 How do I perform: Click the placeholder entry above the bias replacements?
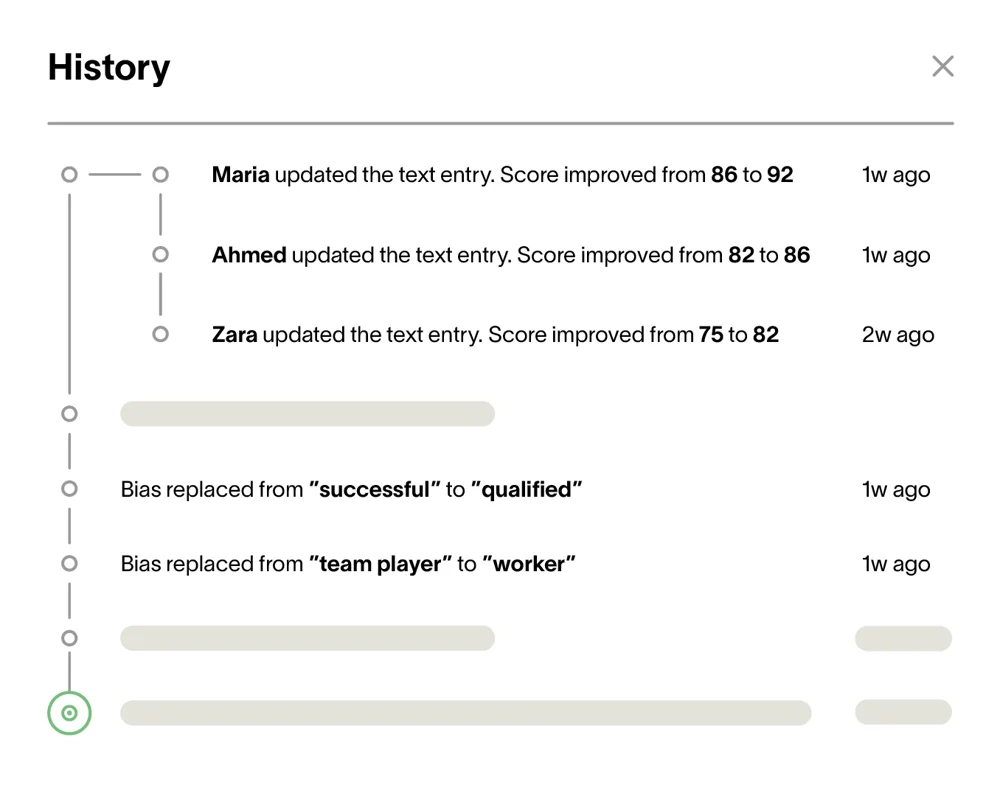coord(307,414)
